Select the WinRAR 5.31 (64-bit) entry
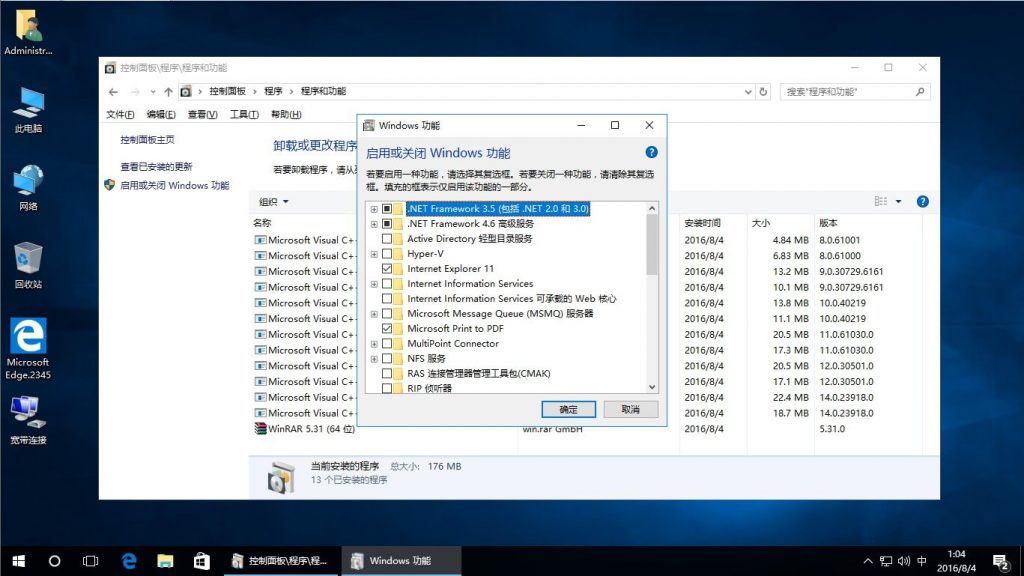This screenshot has height=576, width=1024. coord(311,429)
